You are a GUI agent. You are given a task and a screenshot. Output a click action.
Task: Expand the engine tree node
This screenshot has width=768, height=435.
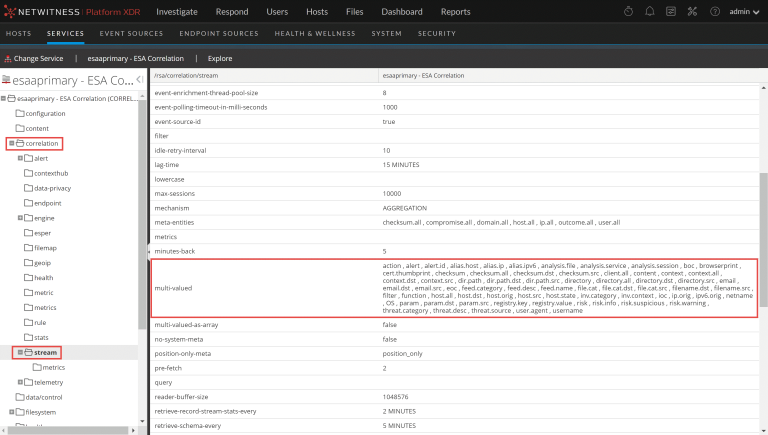(20, 218)
